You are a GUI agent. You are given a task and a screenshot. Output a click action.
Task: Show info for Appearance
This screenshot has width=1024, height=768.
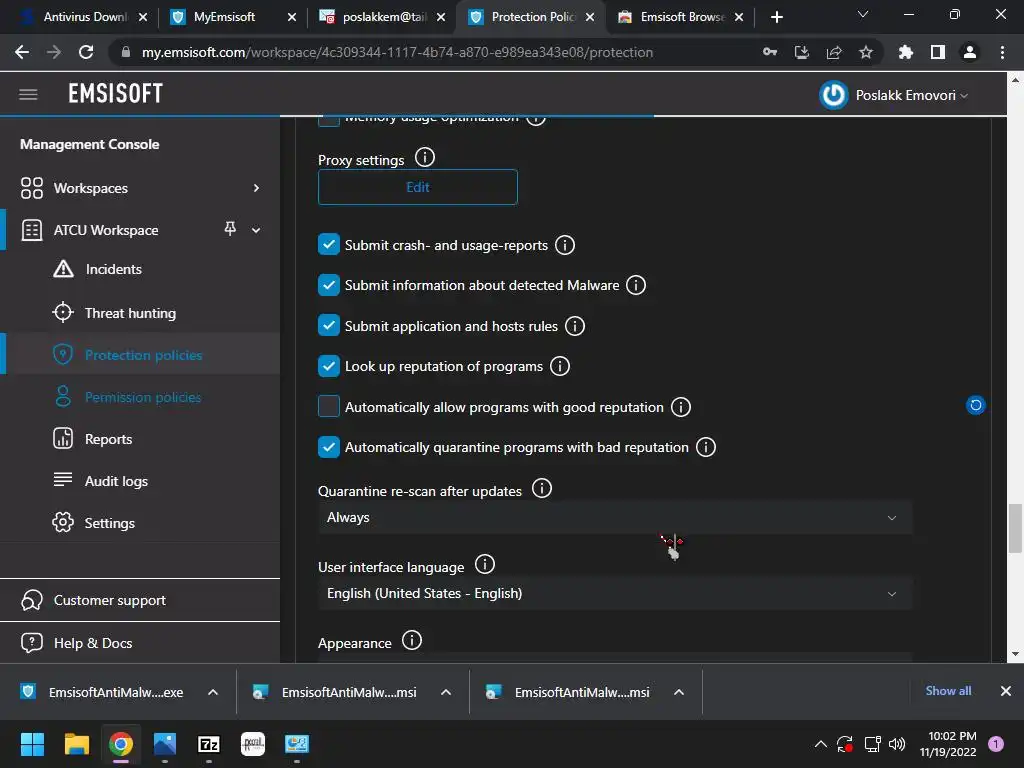[x=412, y=640]
